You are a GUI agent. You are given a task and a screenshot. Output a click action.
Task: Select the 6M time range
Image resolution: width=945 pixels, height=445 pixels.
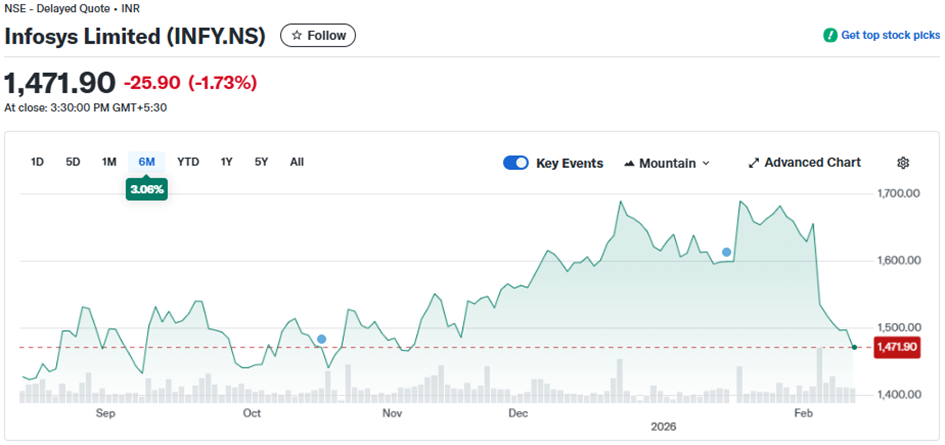pyautogui.click(x=146, y=162)
